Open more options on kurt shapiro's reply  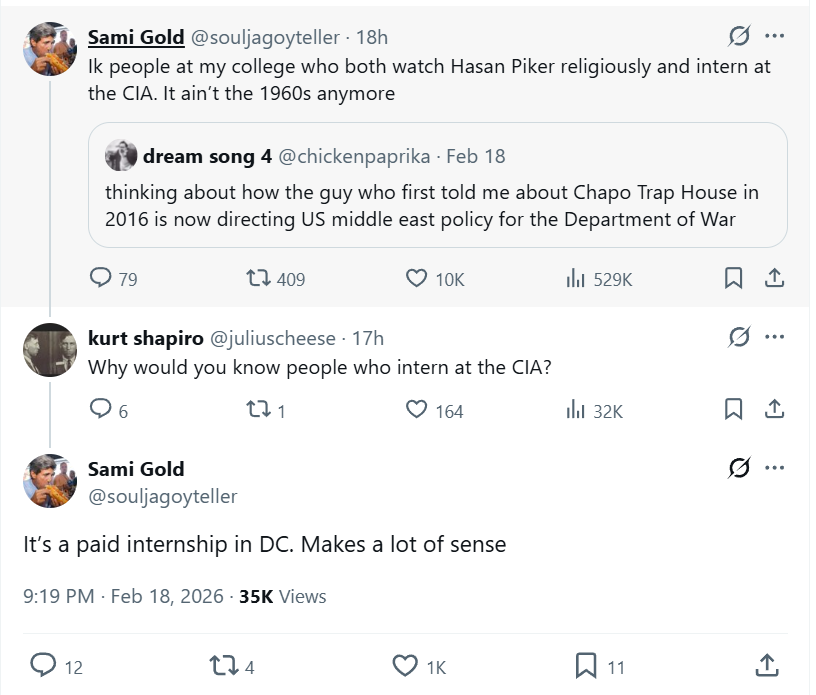pos(774,336)
